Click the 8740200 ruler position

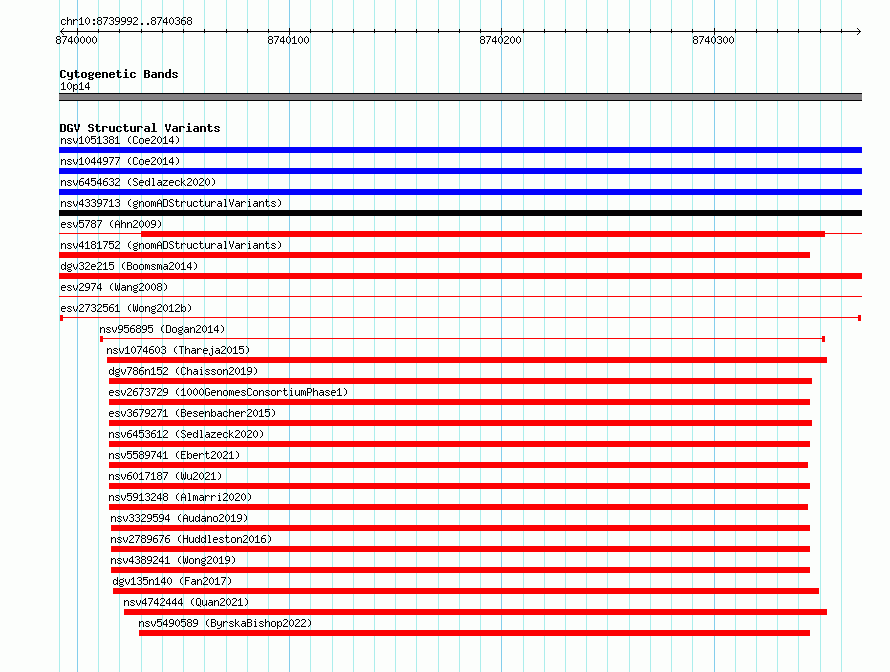[x=500, y=40]
